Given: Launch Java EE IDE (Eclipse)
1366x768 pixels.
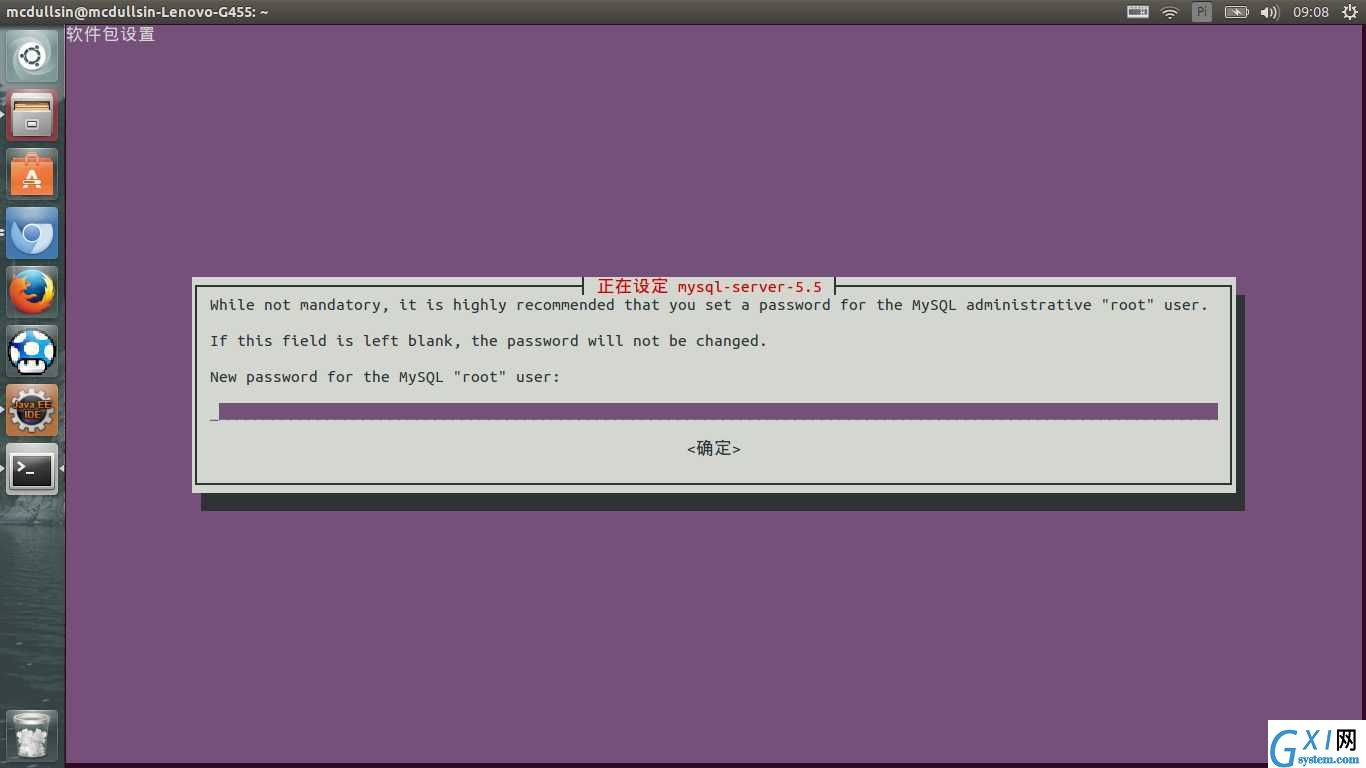Looking at the screenshot, I should coord(32,410).
